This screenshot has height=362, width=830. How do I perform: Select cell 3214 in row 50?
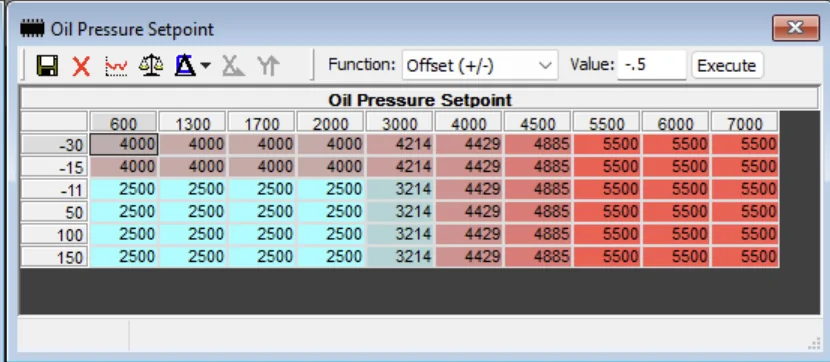click(400, 212)
